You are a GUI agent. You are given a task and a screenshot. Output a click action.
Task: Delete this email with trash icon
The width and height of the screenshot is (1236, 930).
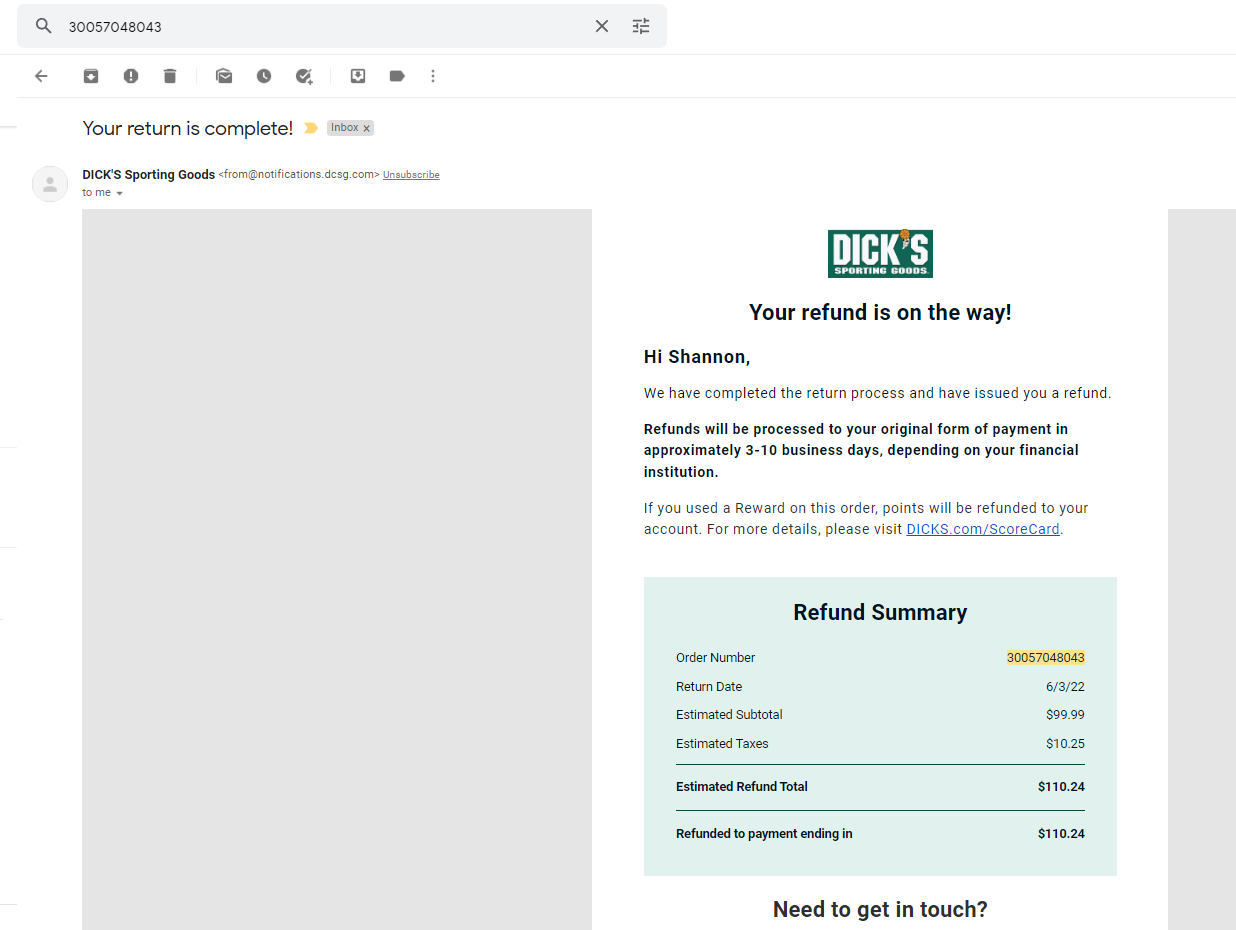pos(170,76)
